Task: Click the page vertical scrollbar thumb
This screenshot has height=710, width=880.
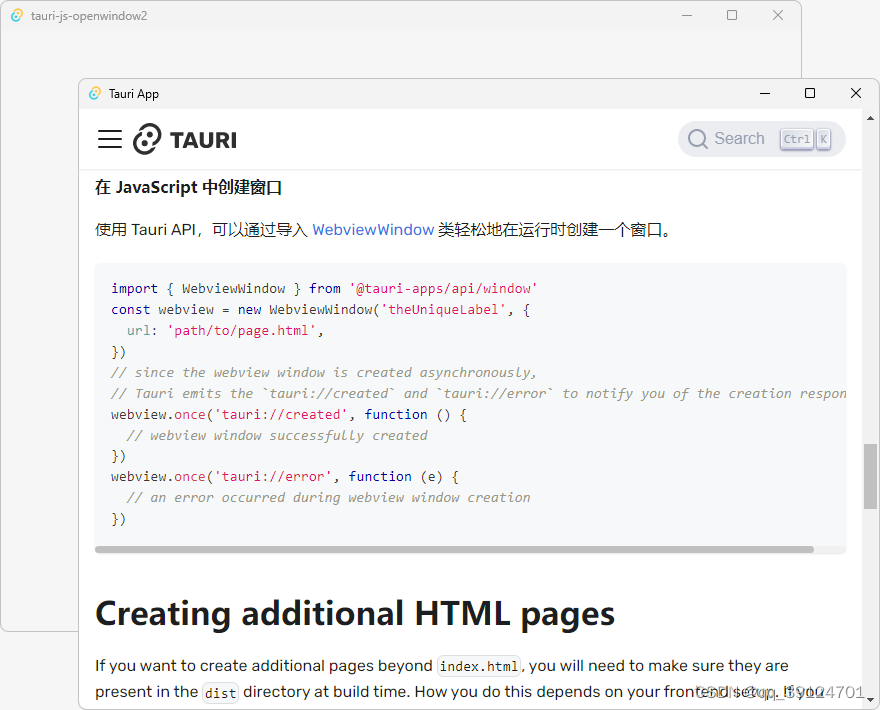Action: [870, 475]
